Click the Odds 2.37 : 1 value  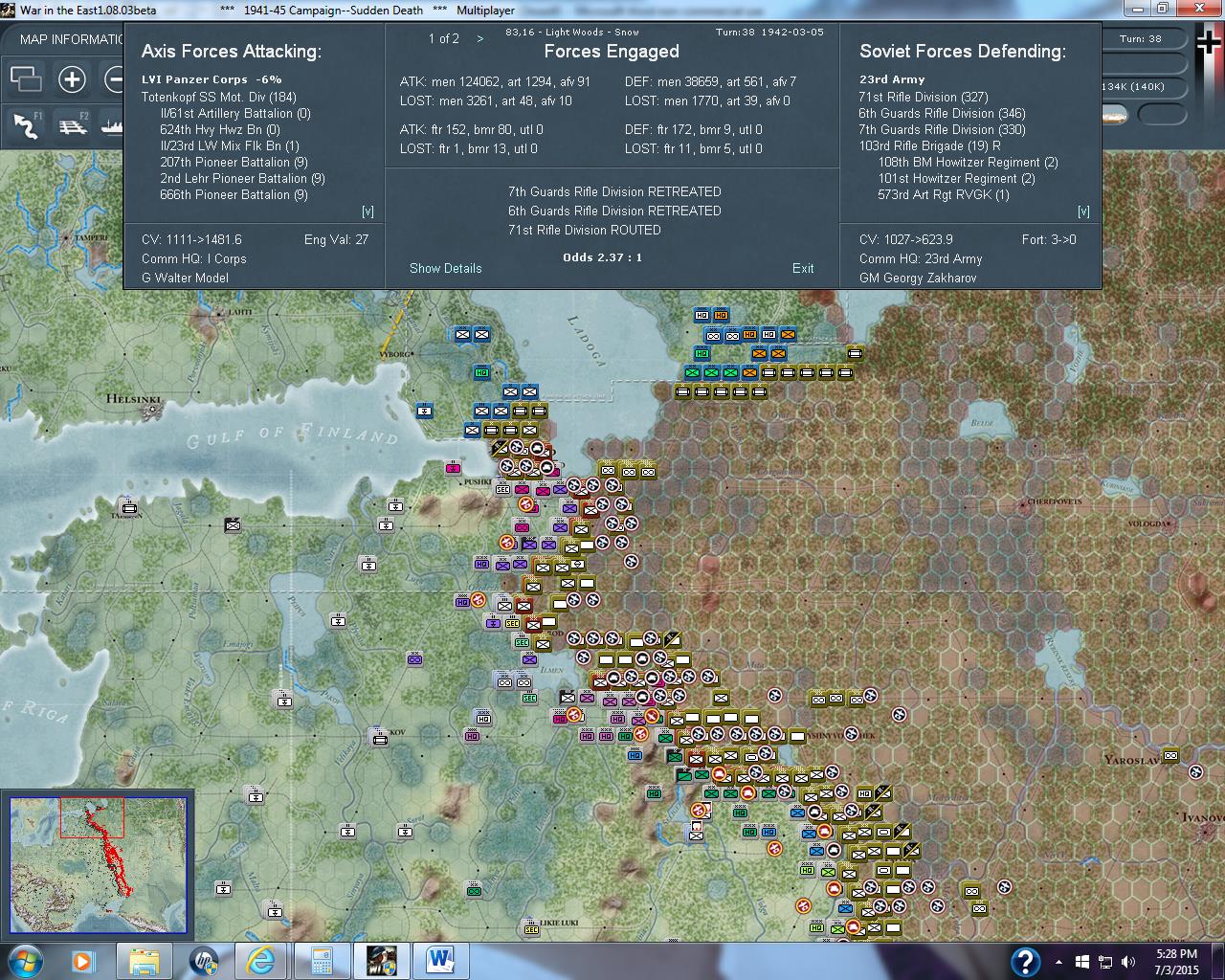(x=603, y=256)
